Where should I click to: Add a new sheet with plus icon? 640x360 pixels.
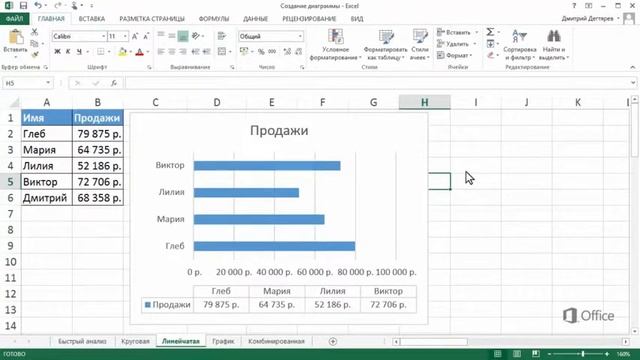(333, 341)
